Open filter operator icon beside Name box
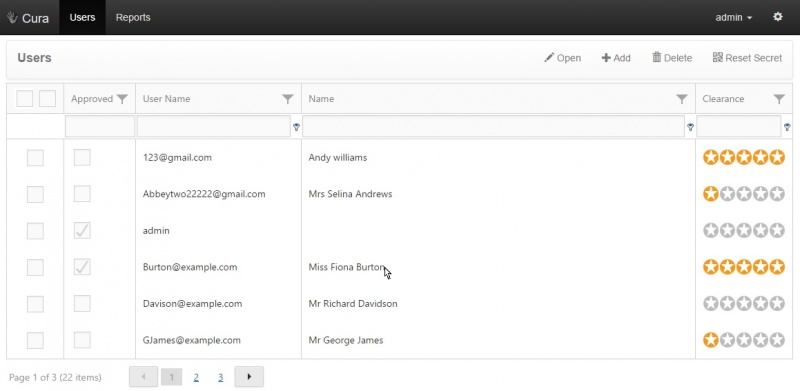 tap(690, 127)
